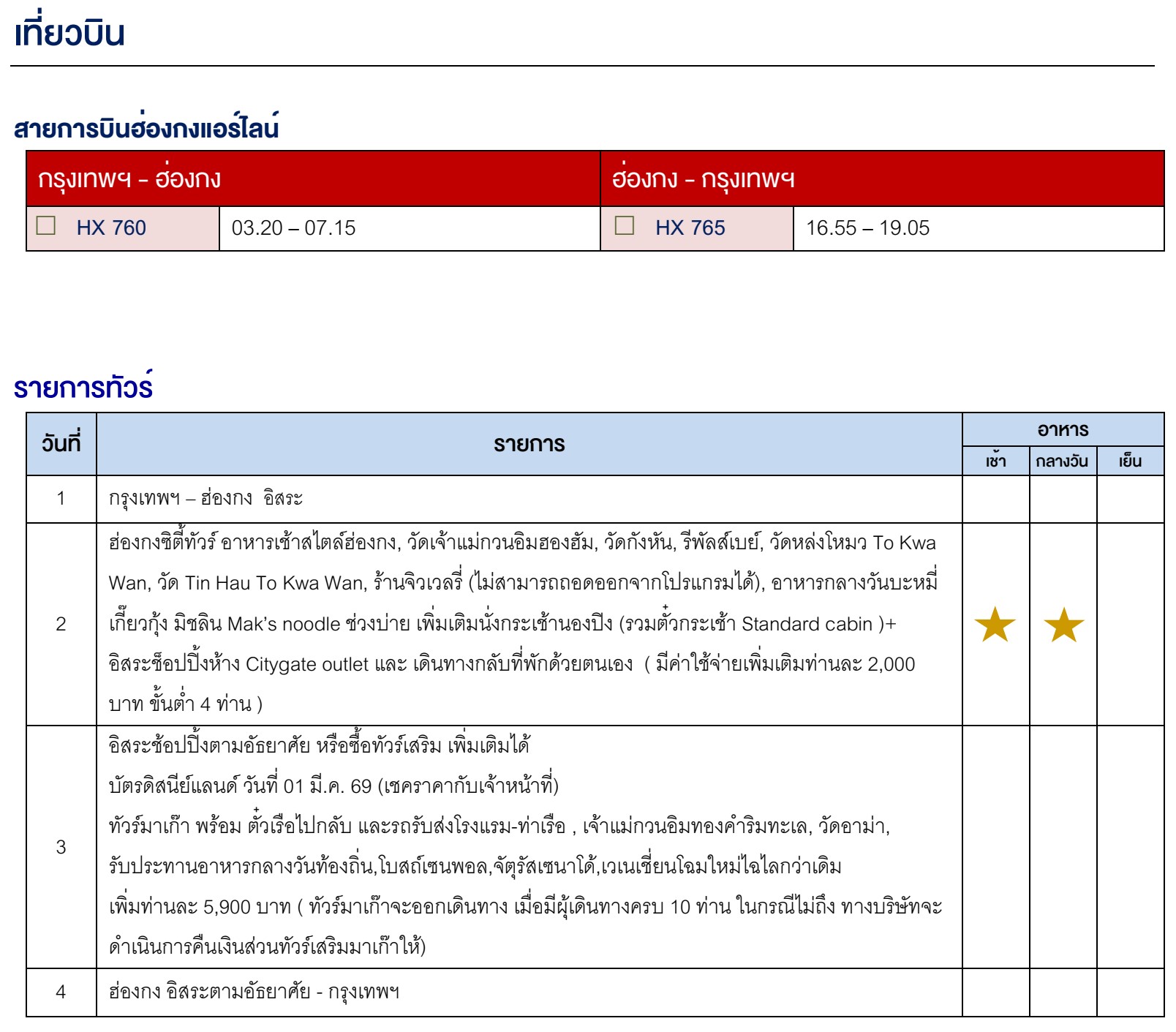Viewport: 1176px width, 1032px height.
Task: Tick the HX 765 flight checkbox
Action: click(625, 225)
